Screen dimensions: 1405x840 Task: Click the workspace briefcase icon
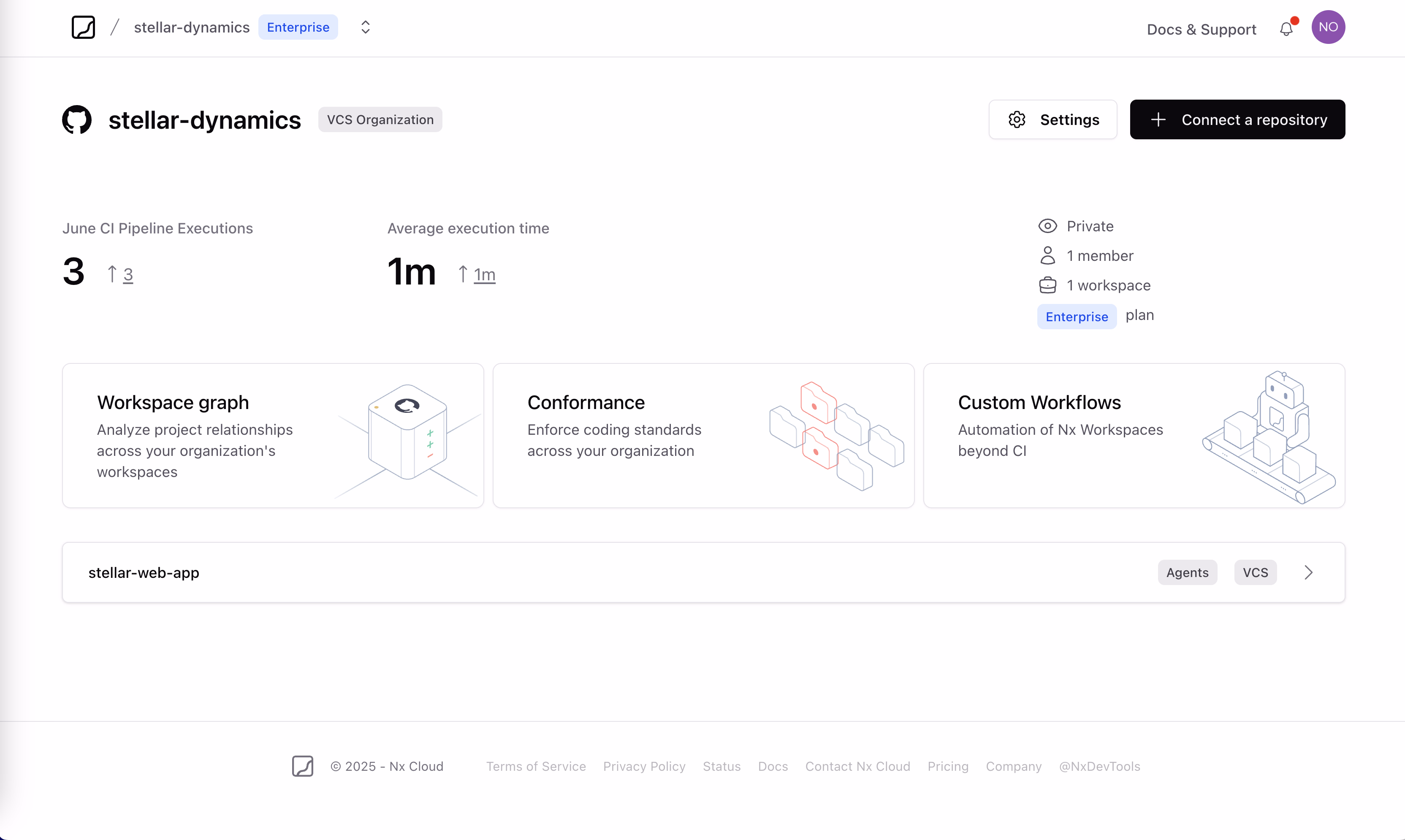(x=1047, y=285)
